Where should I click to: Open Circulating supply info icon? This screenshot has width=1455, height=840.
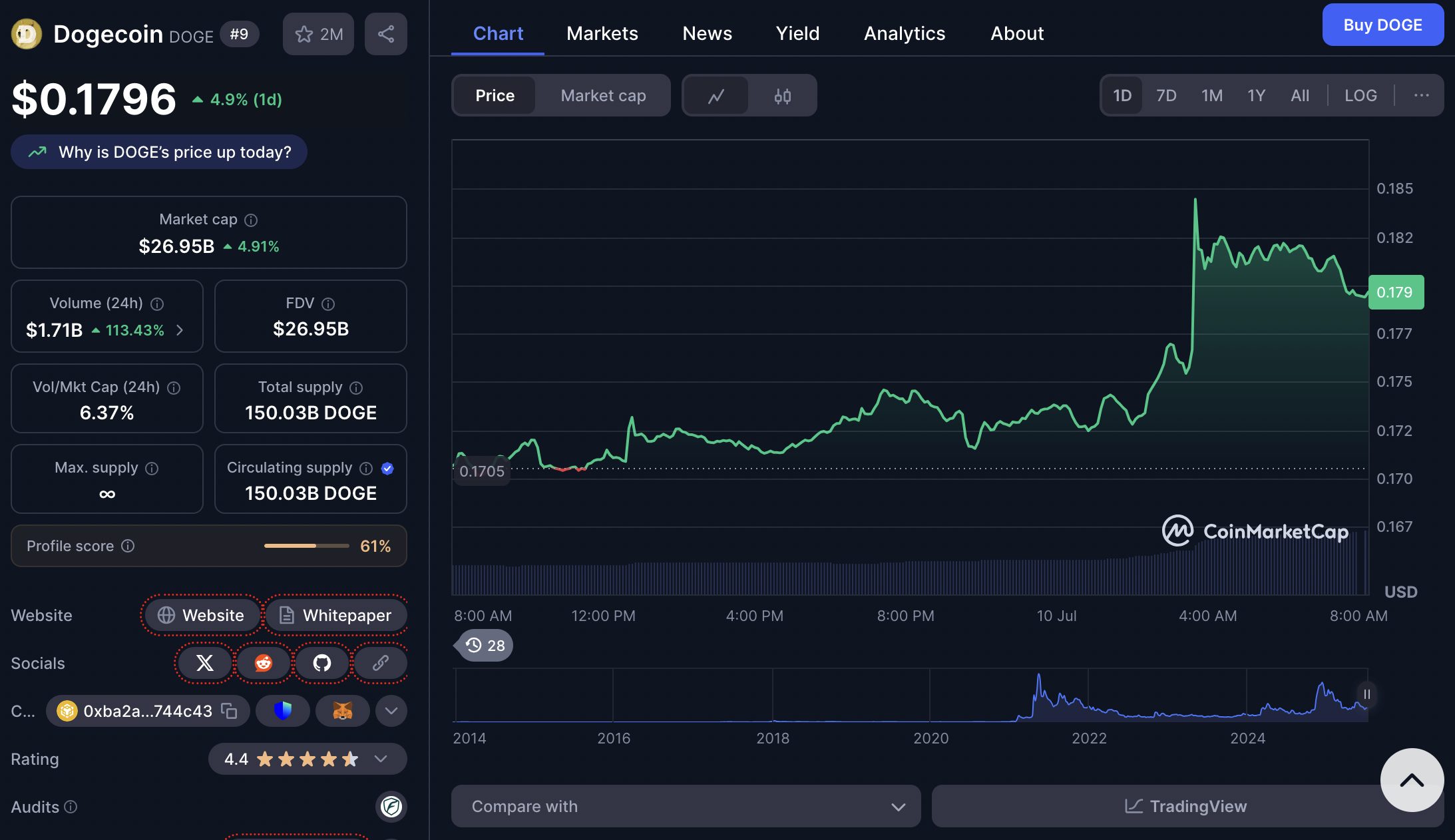(366, 468)
